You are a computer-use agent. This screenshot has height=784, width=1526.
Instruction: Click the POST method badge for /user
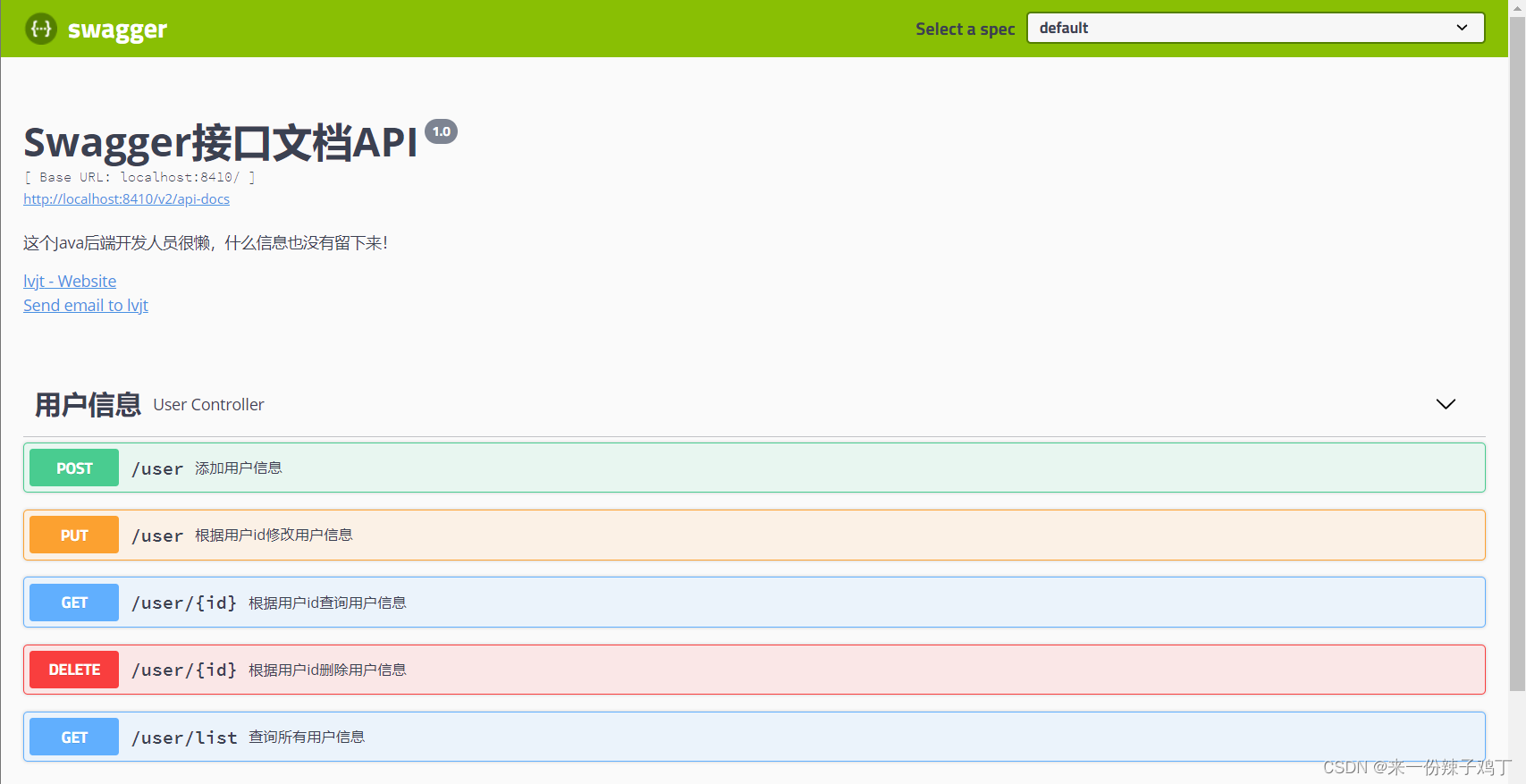tap(74, 468)
